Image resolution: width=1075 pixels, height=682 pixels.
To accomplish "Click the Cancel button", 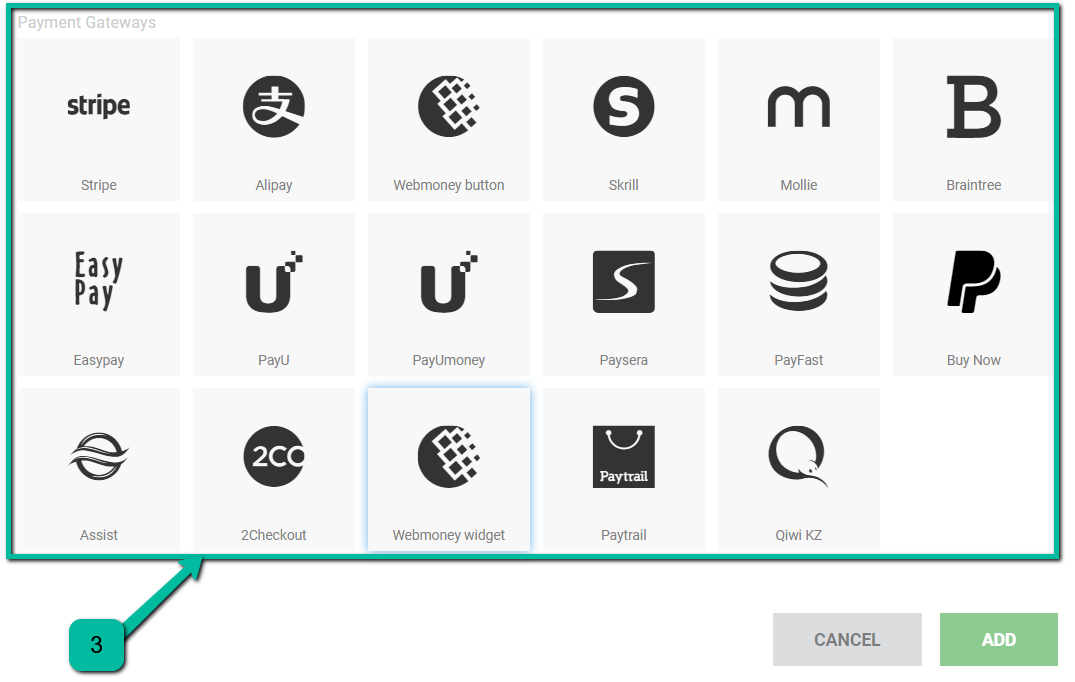I will (847, 640).
